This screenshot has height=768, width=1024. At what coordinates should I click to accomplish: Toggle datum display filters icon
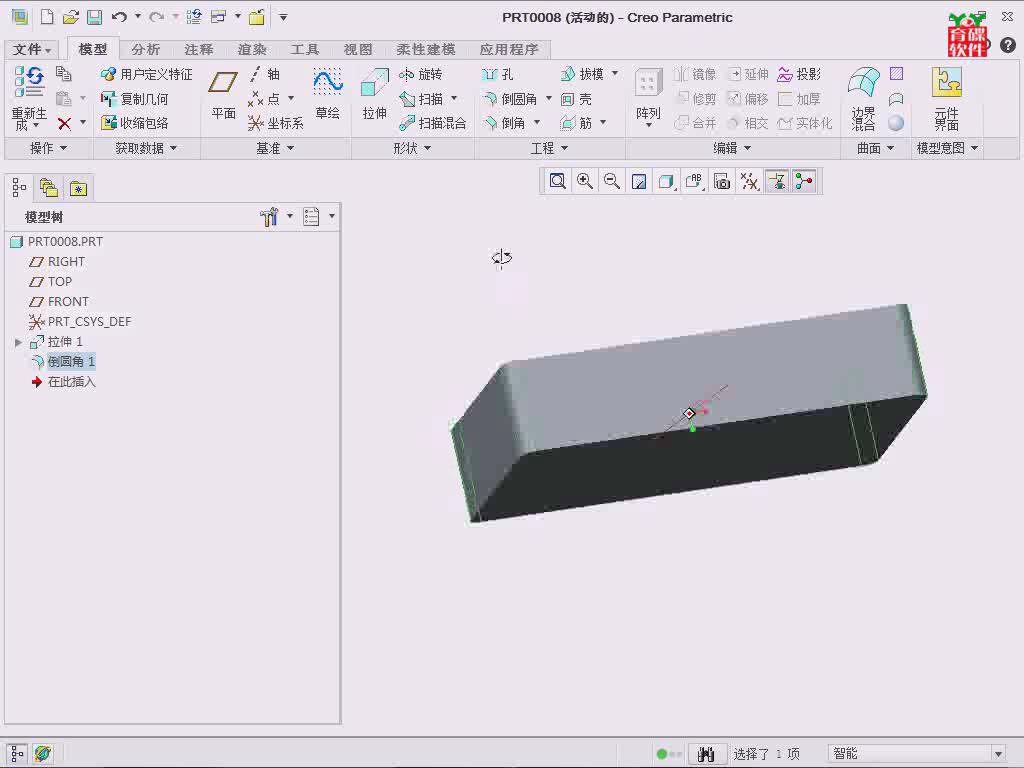click(x=749, y=181)
